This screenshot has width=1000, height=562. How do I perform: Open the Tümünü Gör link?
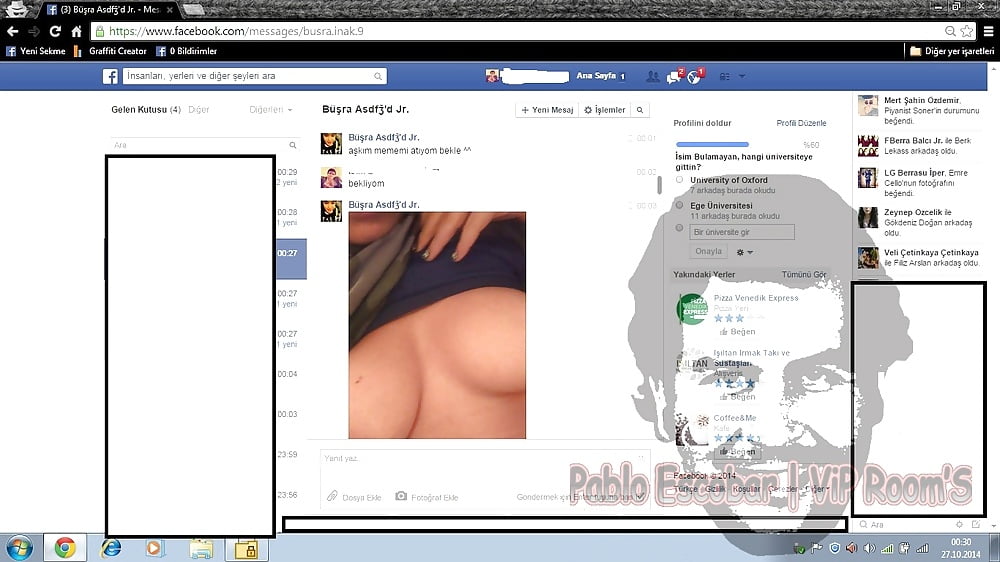pyautogui.click(x=804, y=274)
